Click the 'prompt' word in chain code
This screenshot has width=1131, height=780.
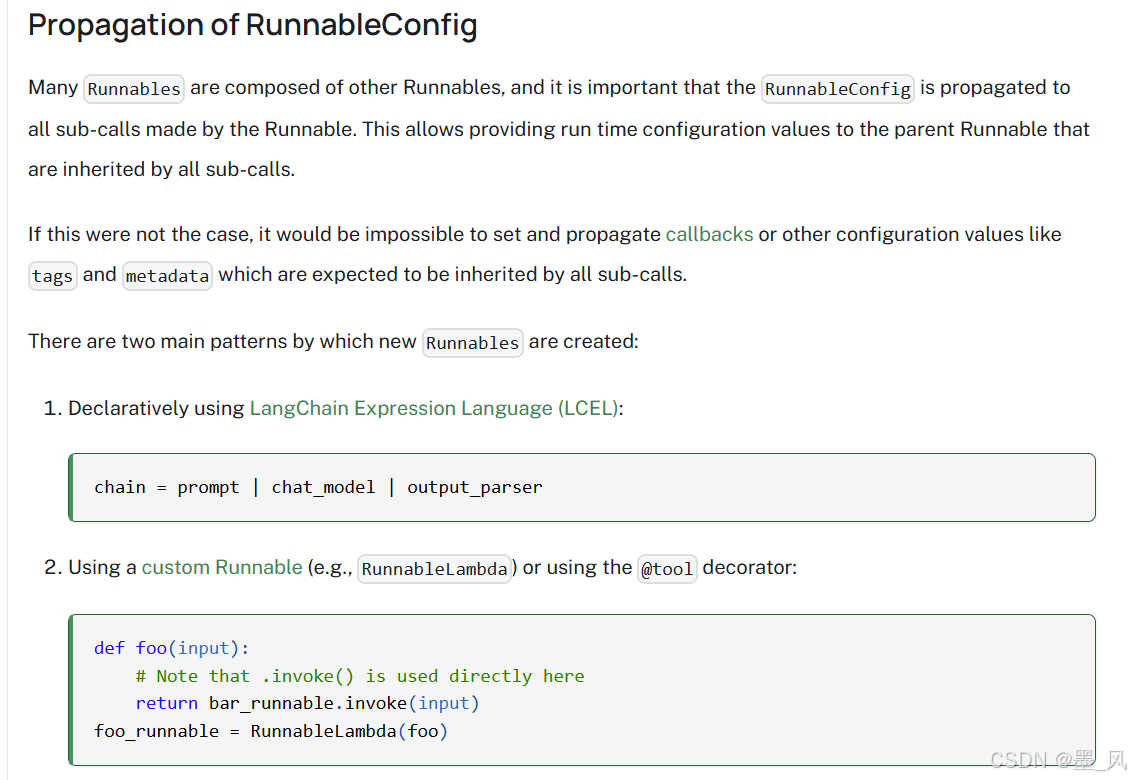point(208,487)
